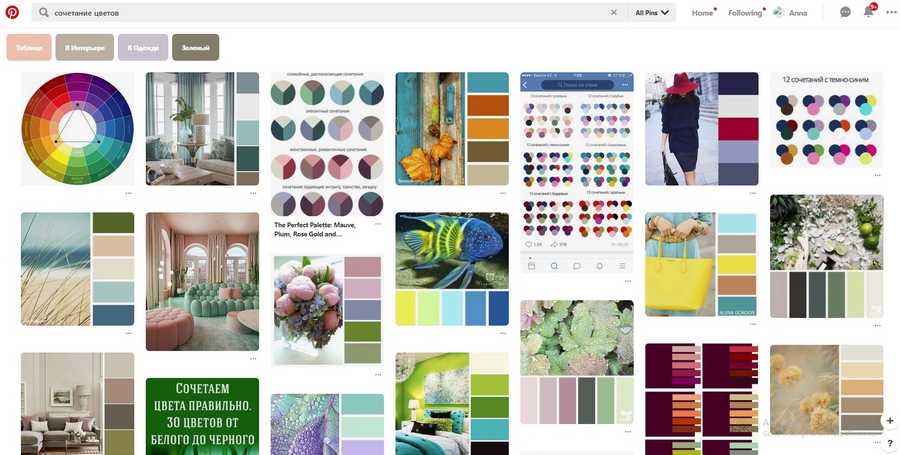Select the В Интерьере filter chip

point(85,47)
